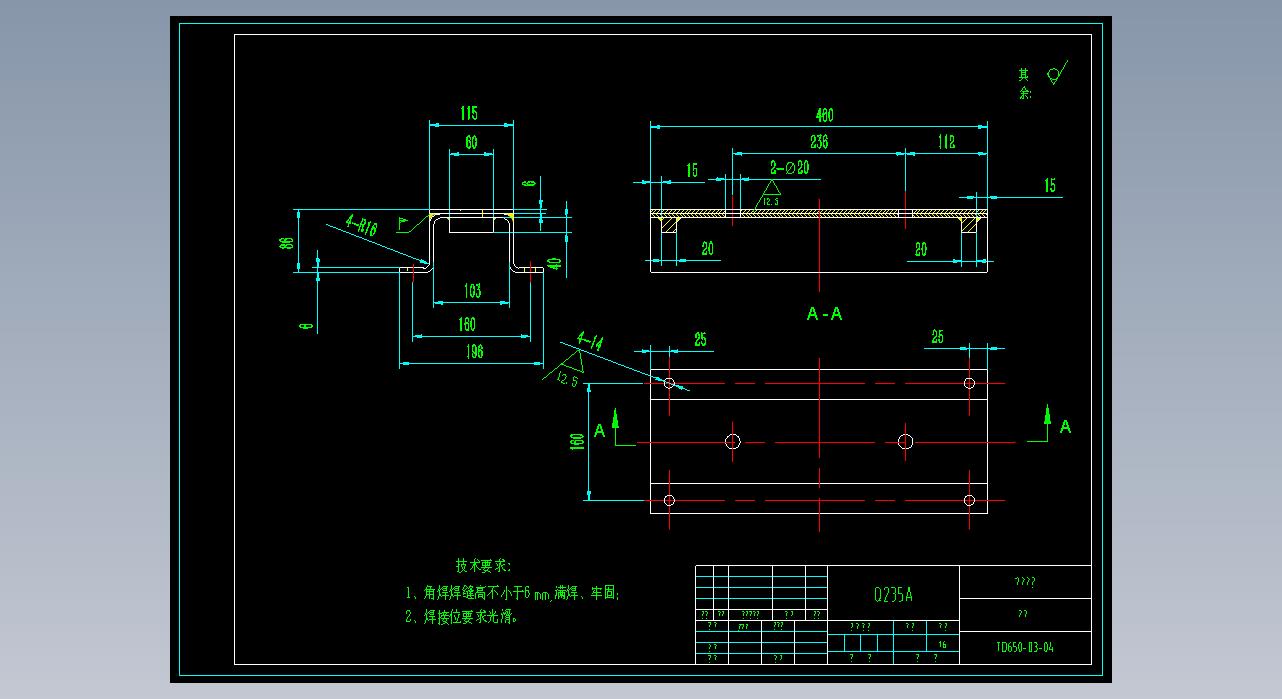Select the Q235A material cell in title block
Screen dimensions: 1282x699
[893, 594]
